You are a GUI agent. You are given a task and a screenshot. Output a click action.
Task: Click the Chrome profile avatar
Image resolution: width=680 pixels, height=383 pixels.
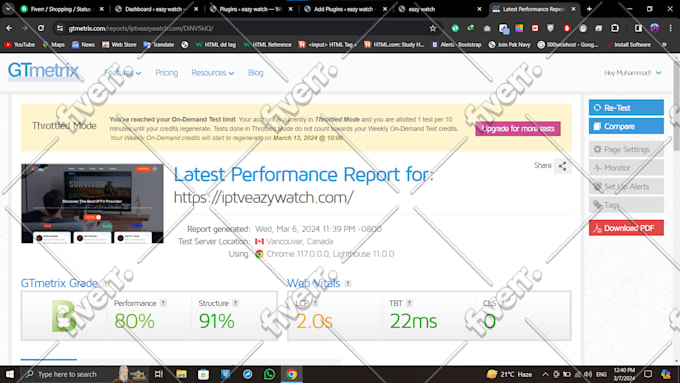tap(654, 28)
